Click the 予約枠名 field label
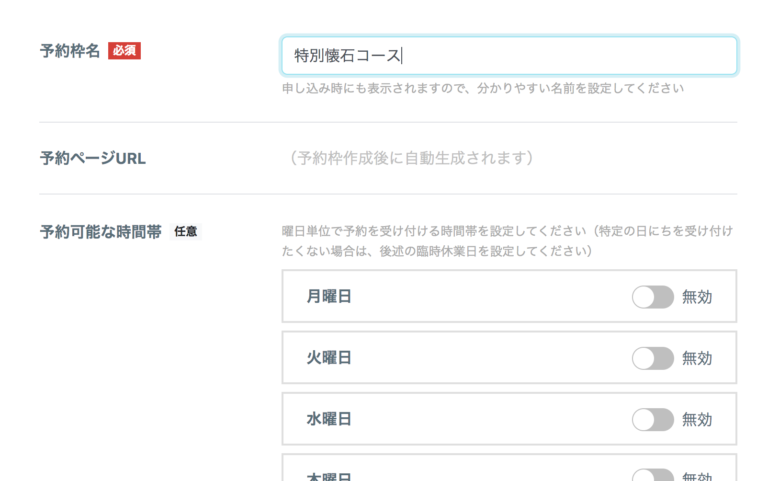The image size is (768, 481). pyautogui.click(x=70, y=51)
